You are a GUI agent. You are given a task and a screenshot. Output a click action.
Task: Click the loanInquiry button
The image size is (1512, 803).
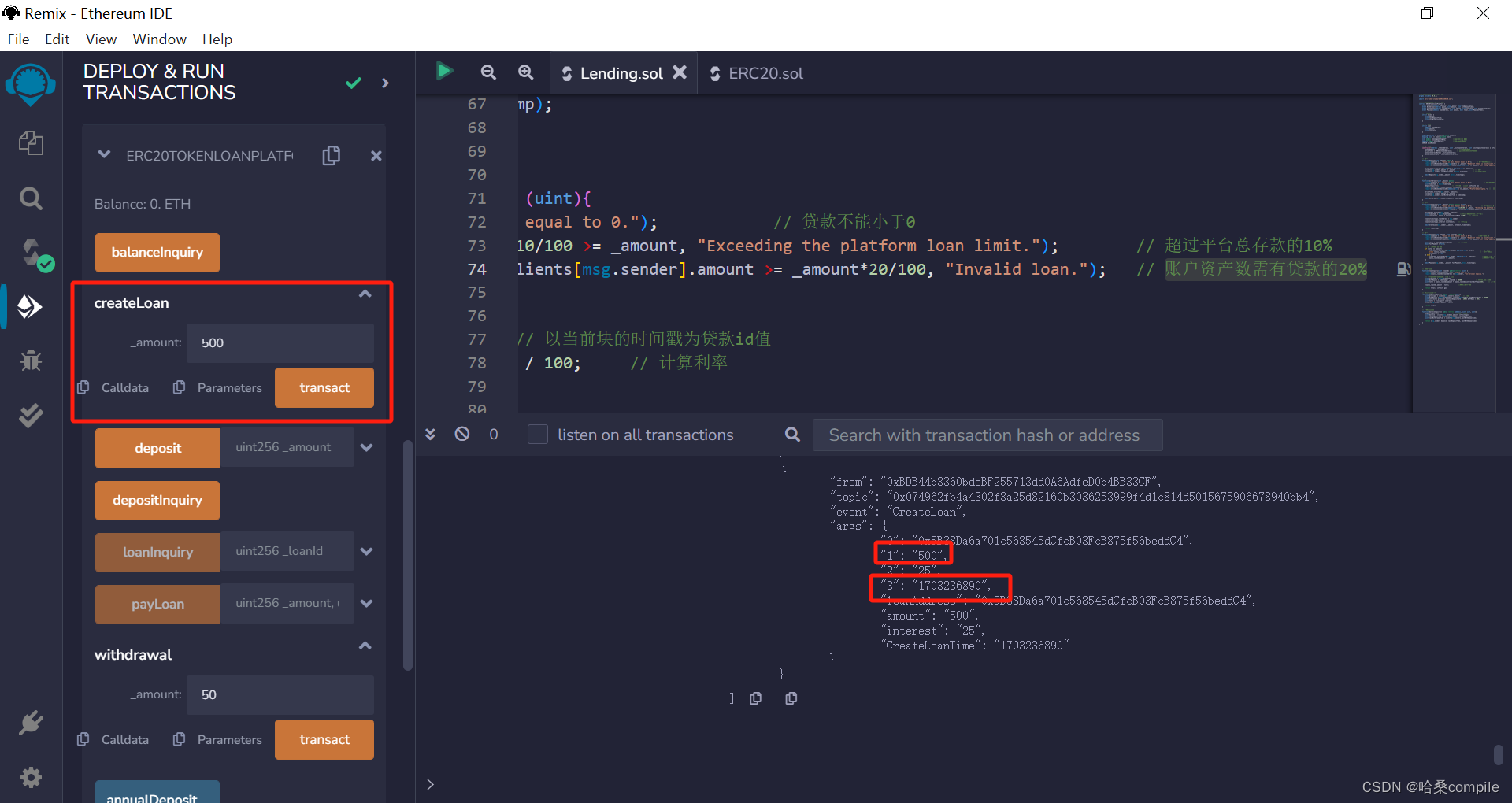pos(157,552)
